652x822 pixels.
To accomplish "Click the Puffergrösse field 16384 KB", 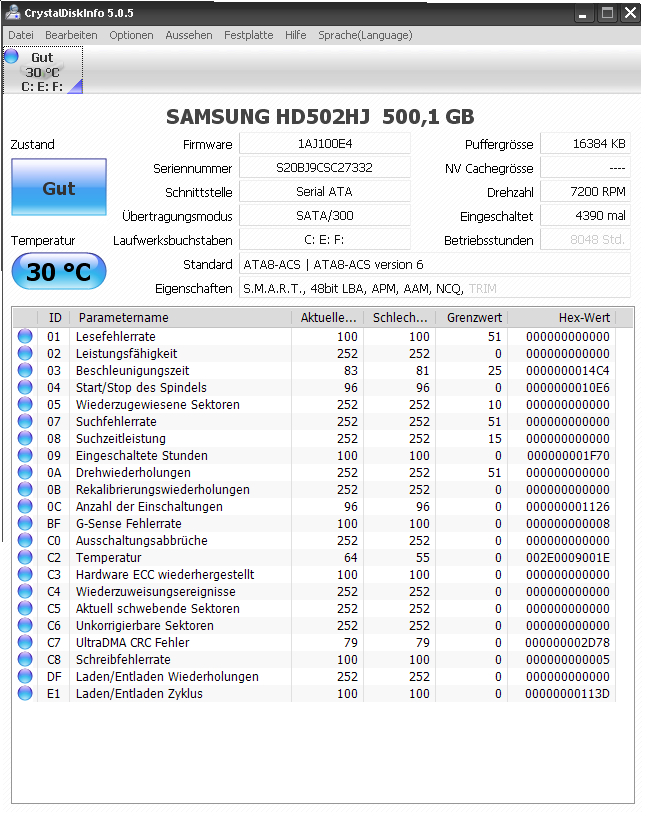I will pyautogui.click(x=585, y=144).
